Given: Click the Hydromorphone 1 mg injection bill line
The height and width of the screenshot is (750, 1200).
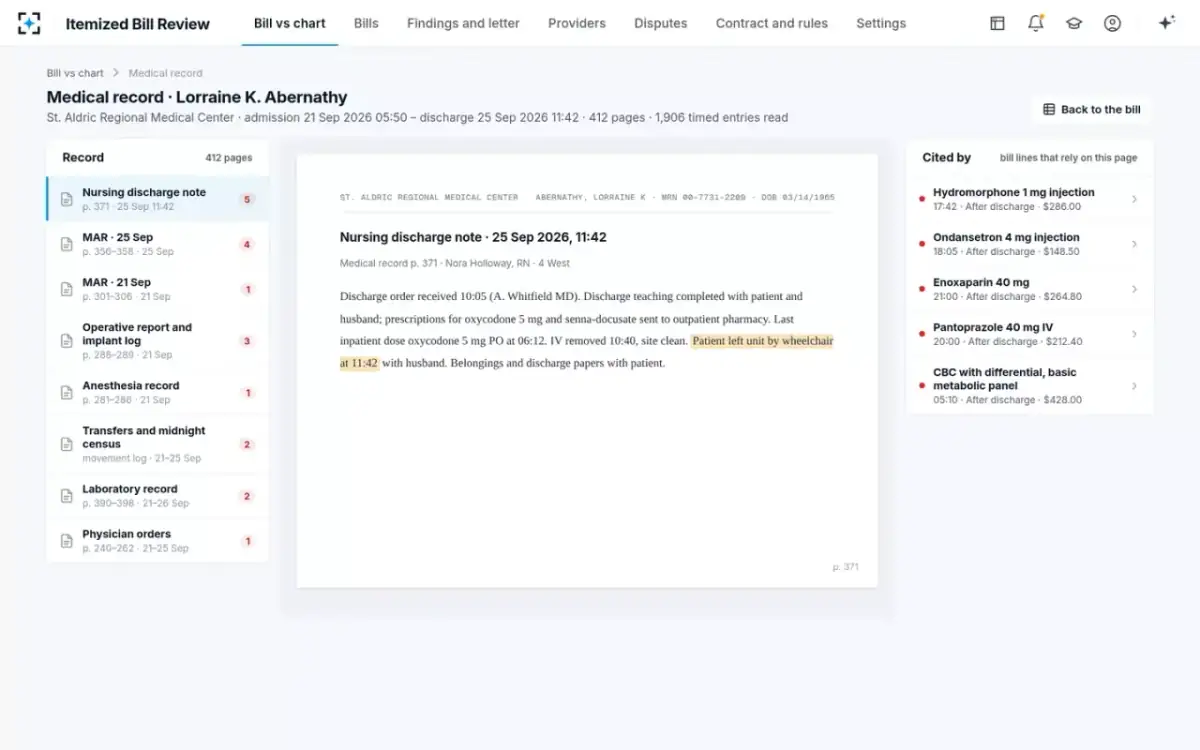Looking at the screenshot, I should point(1030,199).
